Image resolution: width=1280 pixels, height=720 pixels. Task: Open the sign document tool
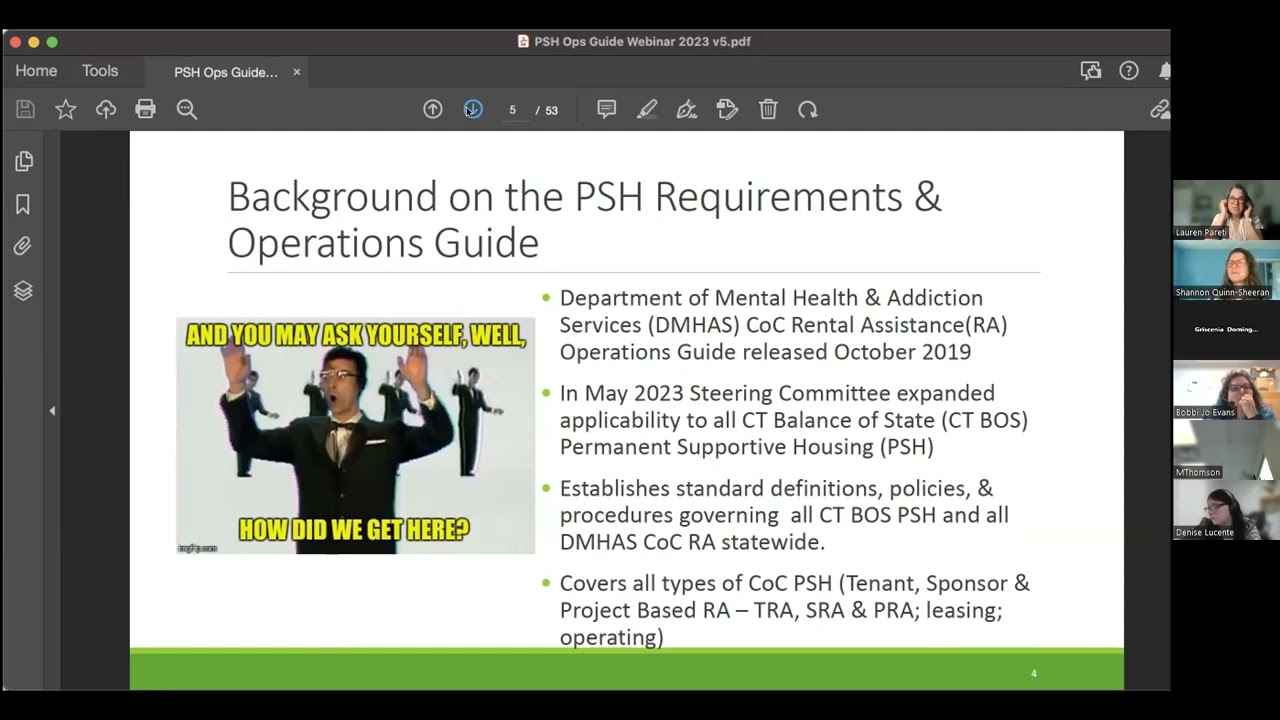point(687,109)
